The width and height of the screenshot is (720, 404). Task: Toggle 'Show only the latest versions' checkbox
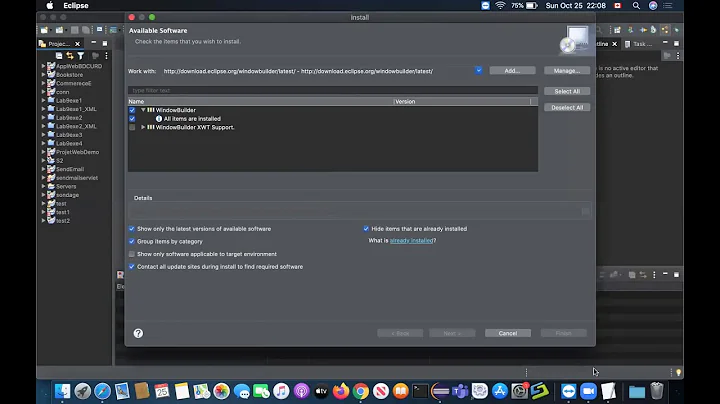[132, 229]
